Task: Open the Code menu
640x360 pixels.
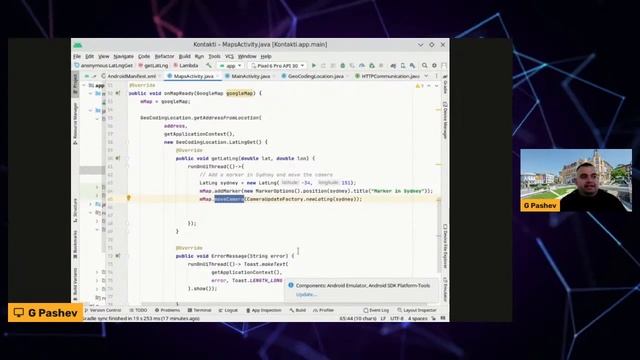Action: point(144,56)
